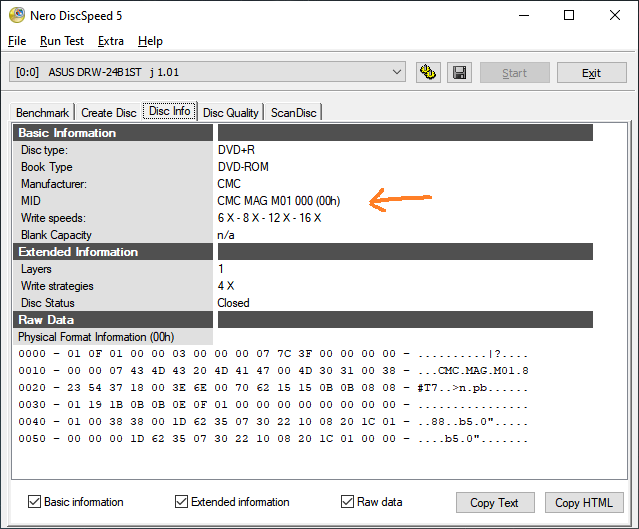Viewport: 639px width, 529px height.
Task: Click the save floppy disk icon
Action: pyautogui.click(x=459, y=73)
